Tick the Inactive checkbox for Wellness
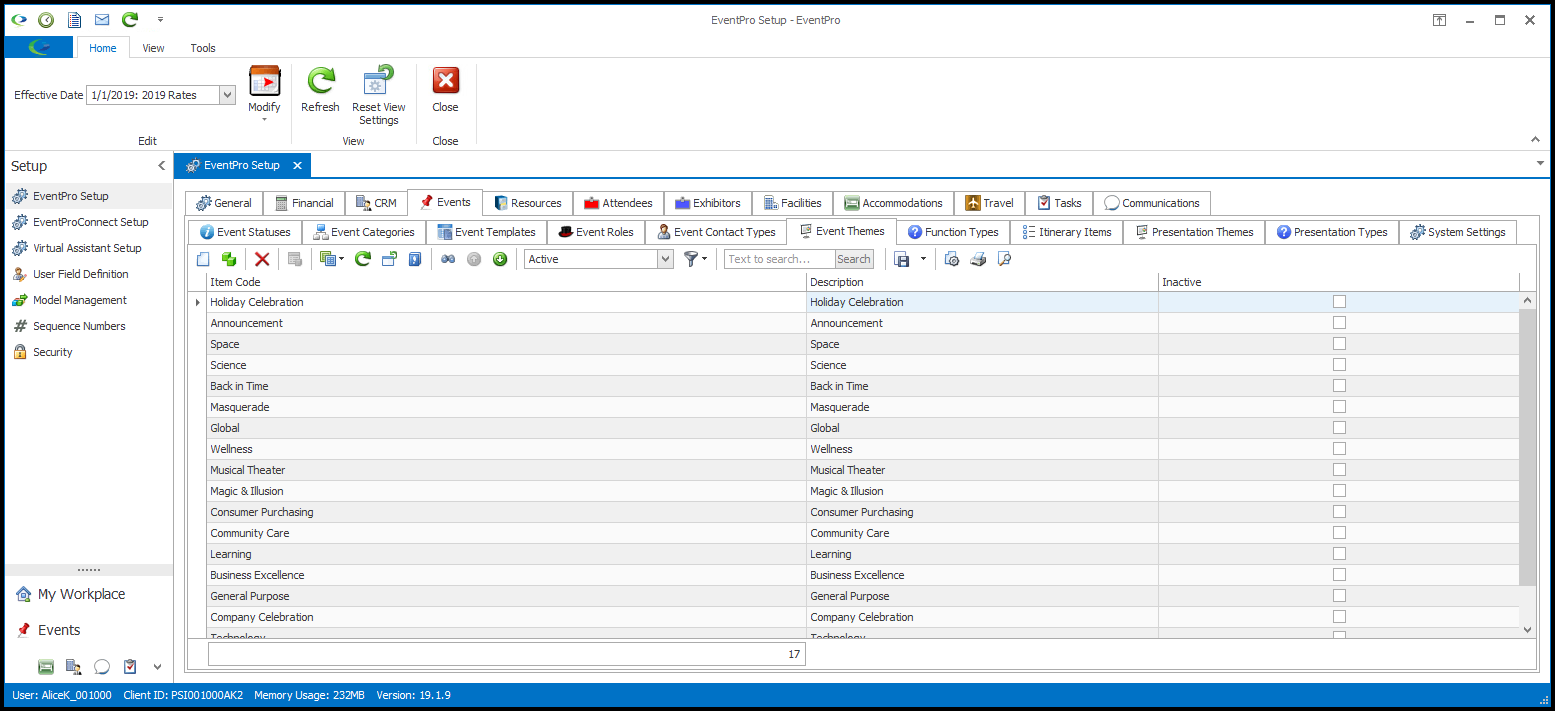This screenshot has height=711, width=1555. [1339, 448]
